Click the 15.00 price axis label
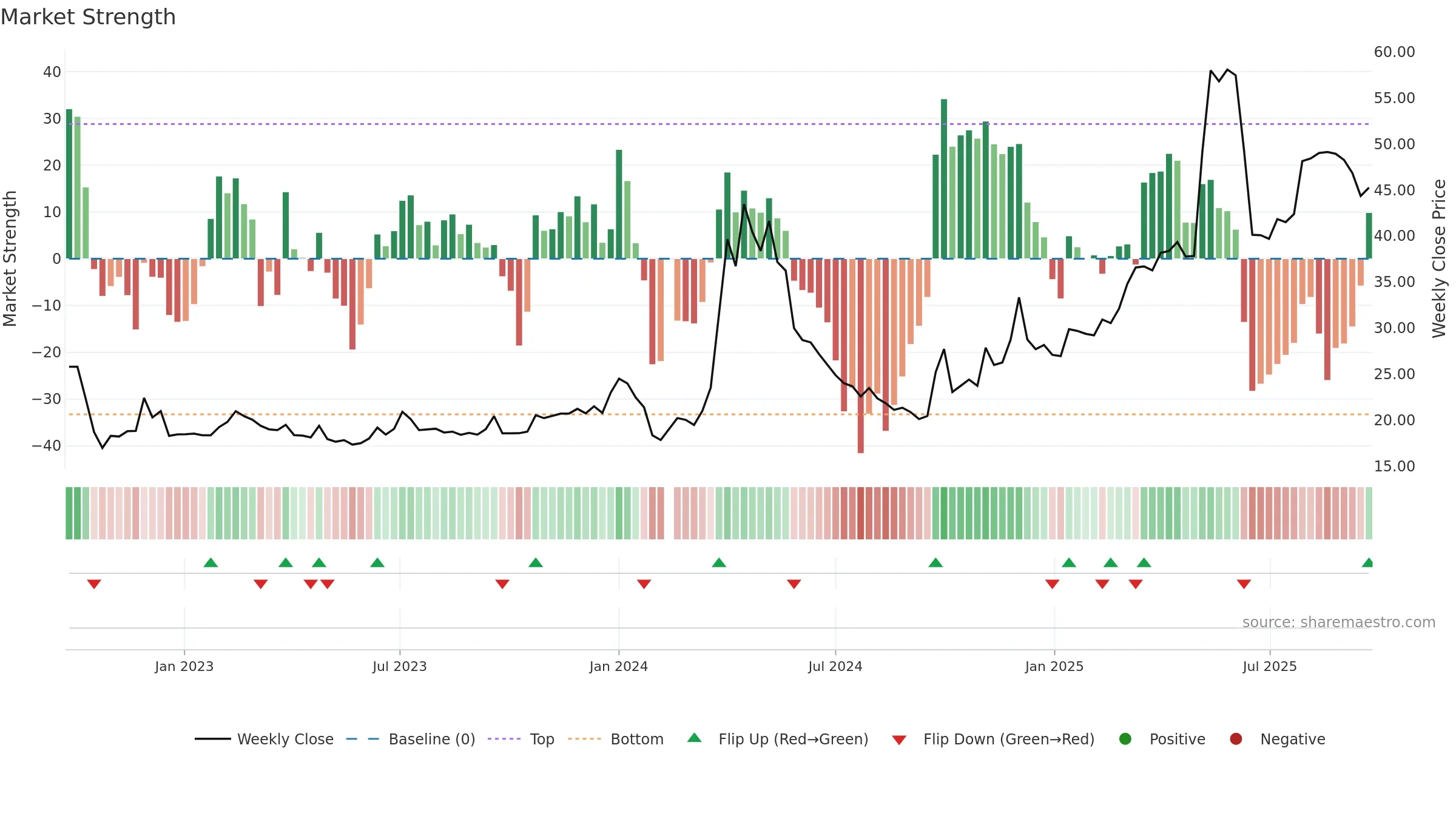 tap(1395, 466)
